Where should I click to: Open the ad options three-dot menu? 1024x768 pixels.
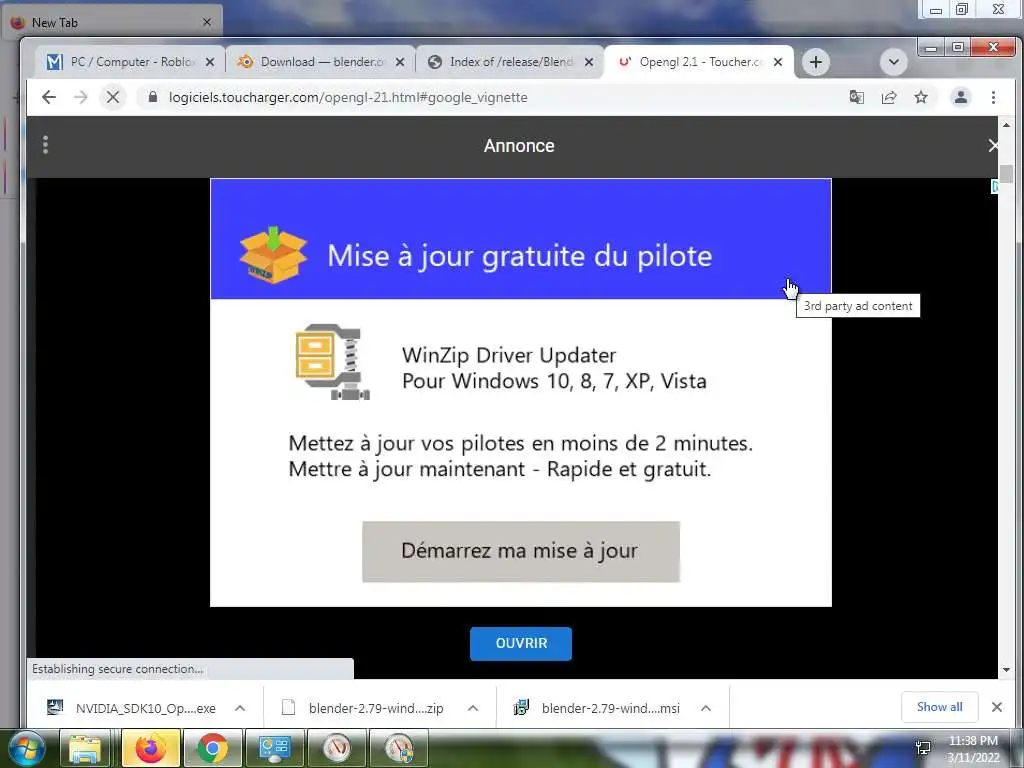click(x=45, y=145)
